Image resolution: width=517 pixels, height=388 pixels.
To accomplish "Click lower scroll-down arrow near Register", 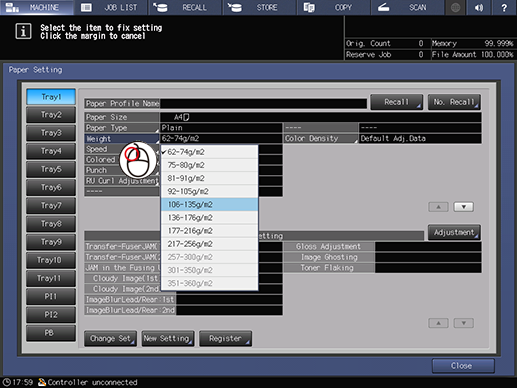I will point(463,323).
